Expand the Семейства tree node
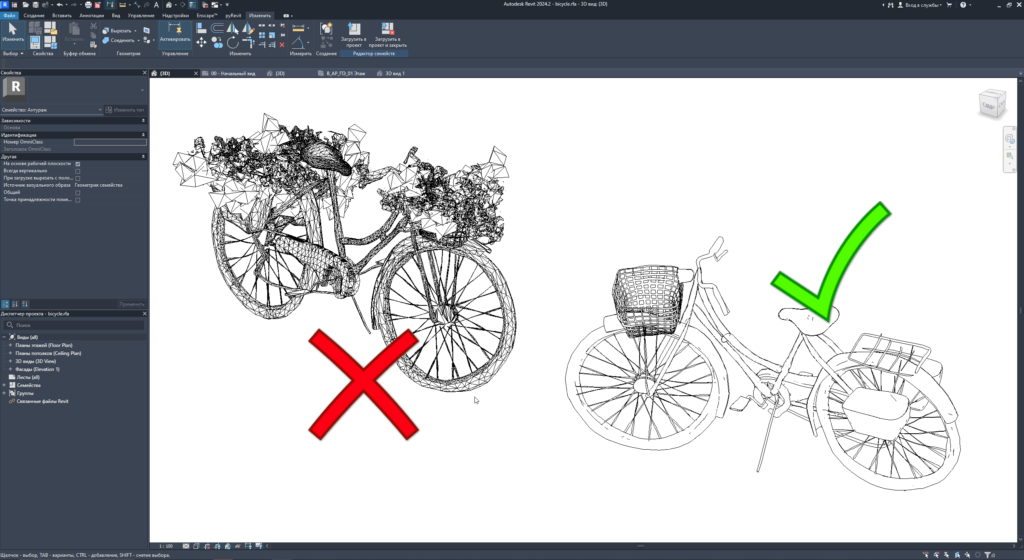 pos(4,385)
